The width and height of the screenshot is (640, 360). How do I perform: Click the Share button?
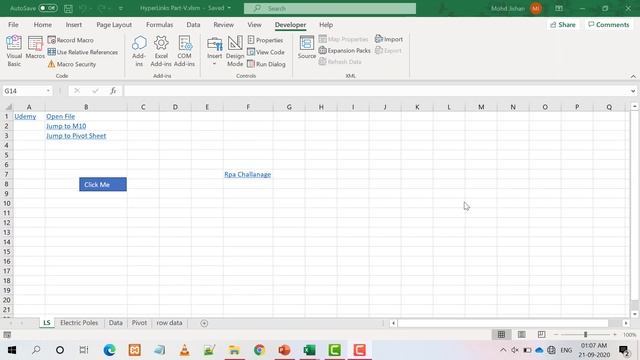click(x=563, y=25)
